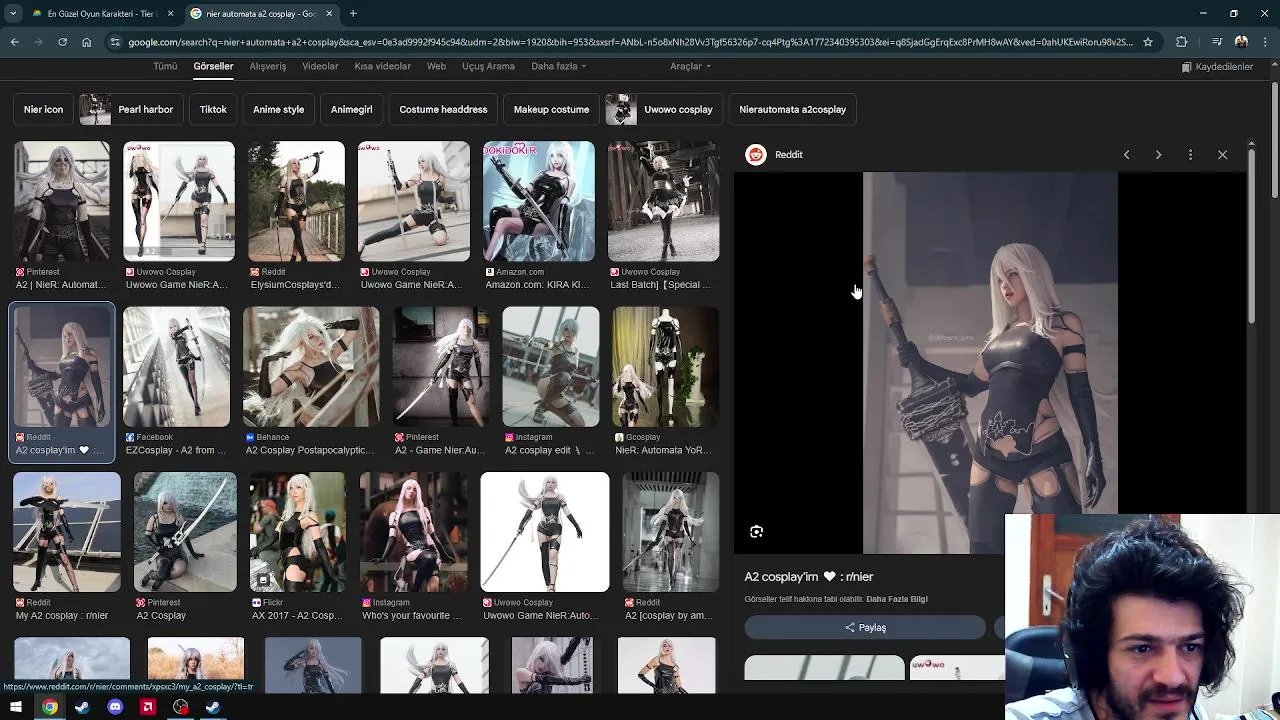Screen dimensions: 1280x720
Task: Open Pinterest A2 NieR Automata thumbnail
Action: [61, 201]
